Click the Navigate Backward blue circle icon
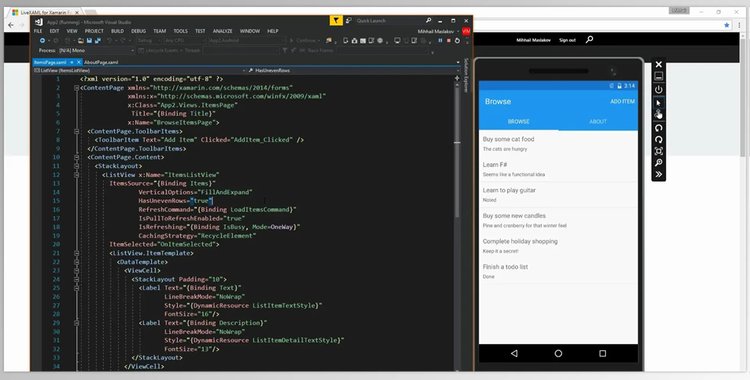 43,41
